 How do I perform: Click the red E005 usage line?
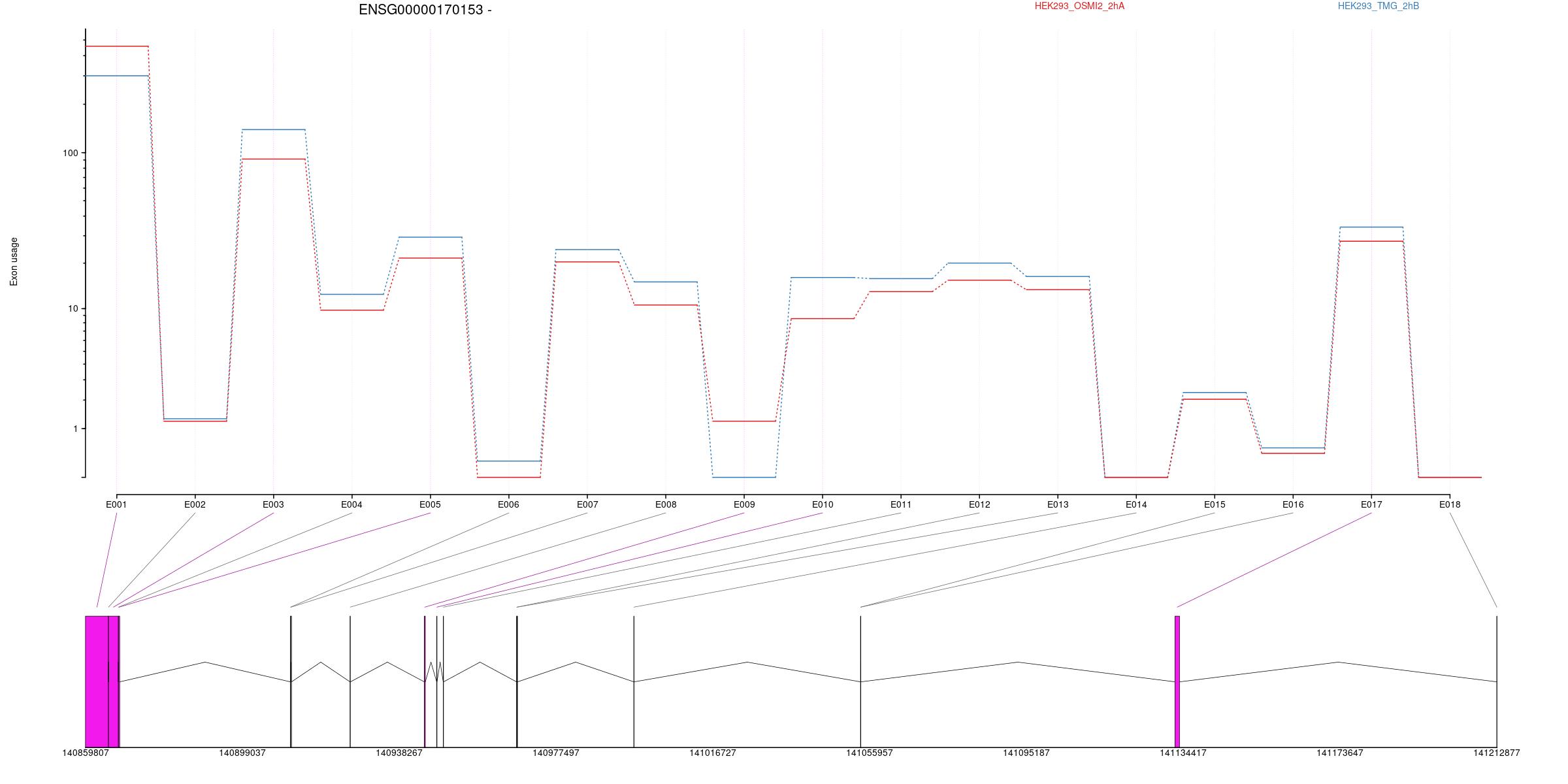pyautogui.click(x=430, y=258)
